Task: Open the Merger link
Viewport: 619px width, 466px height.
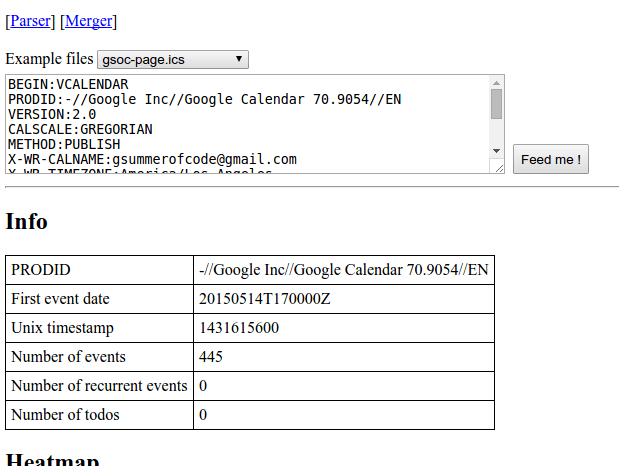Action: [x=88, y=21]
